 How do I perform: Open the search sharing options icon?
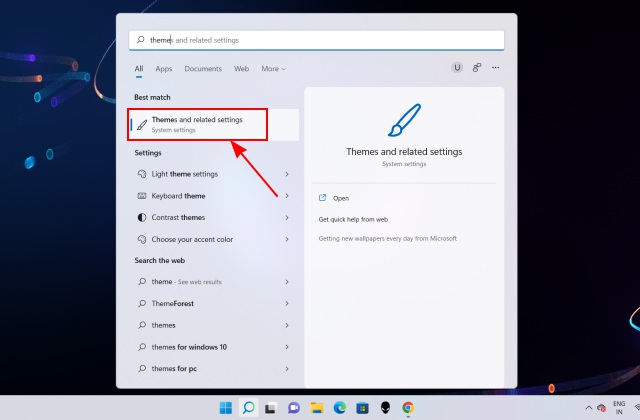476,67
